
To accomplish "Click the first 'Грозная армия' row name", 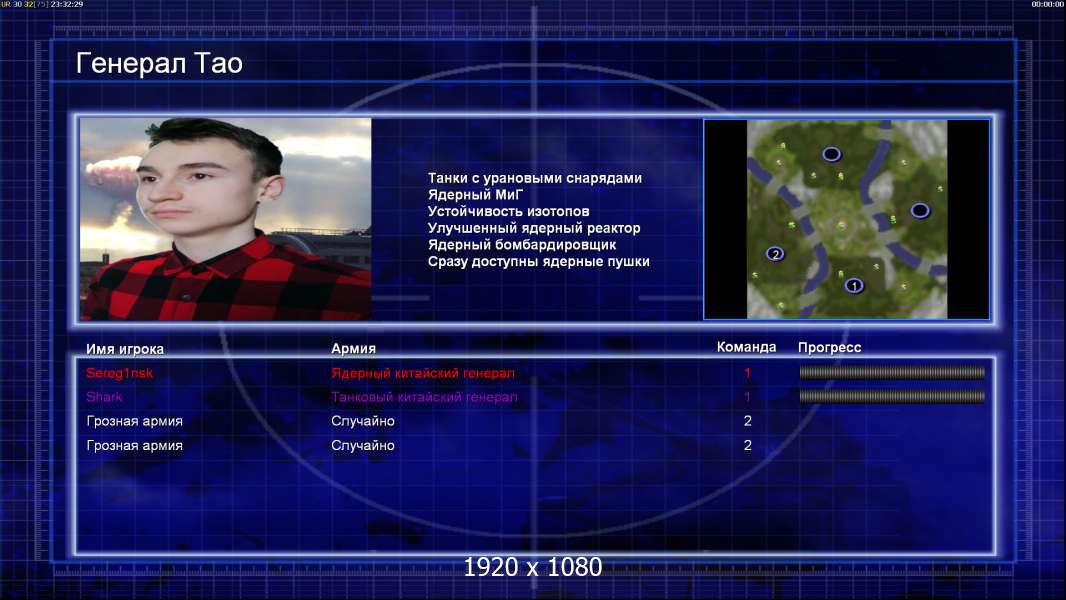I will pyautogui.click(x=135, y=421).
